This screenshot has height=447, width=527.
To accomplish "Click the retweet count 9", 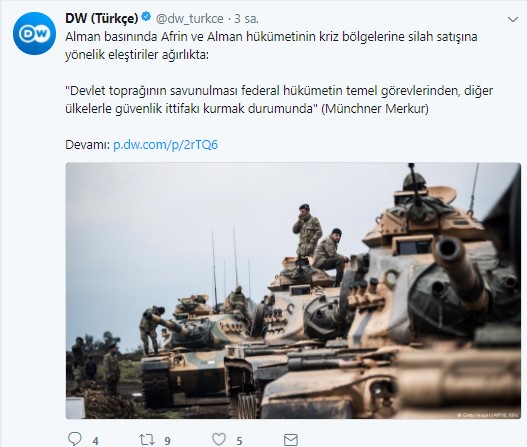I will coord(167,441).
